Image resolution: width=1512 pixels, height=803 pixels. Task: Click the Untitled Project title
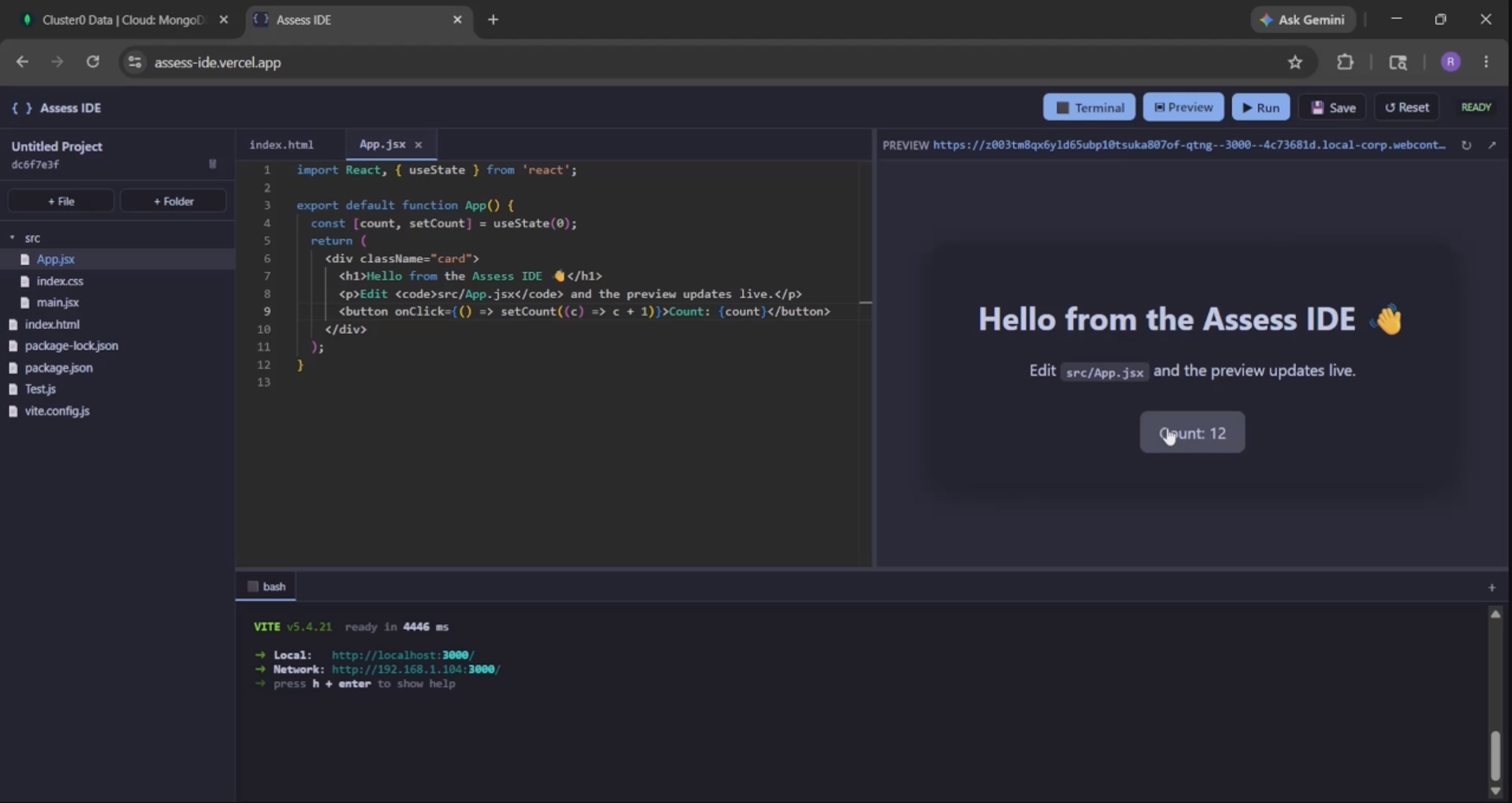click(57, 147)
